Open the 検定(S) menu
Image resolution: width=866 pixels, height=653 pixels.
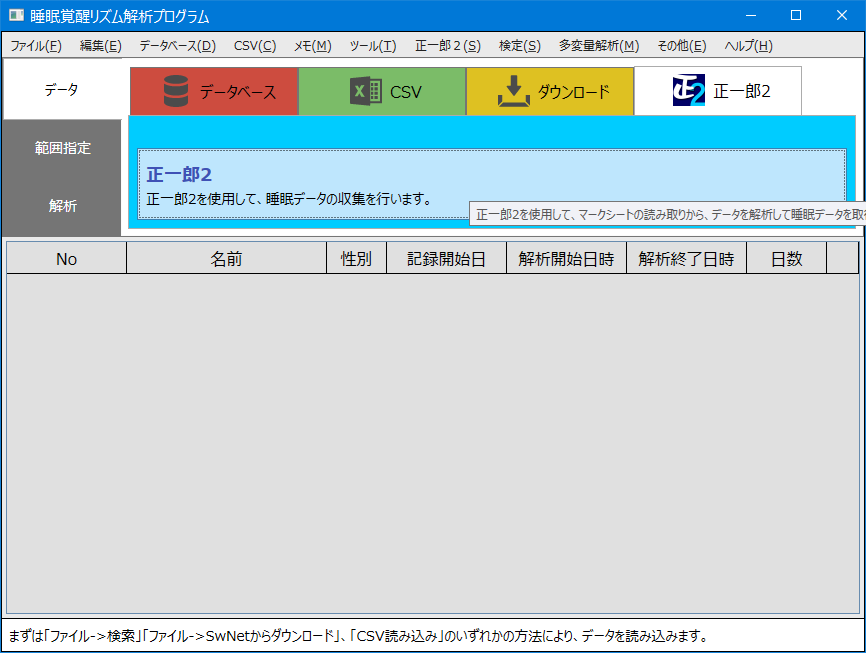click(520, 46)
